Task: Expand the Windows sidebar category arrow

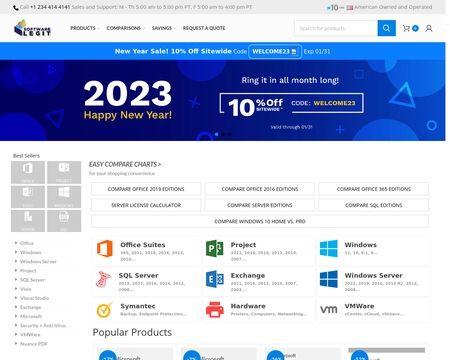Action: pos(16,252)
